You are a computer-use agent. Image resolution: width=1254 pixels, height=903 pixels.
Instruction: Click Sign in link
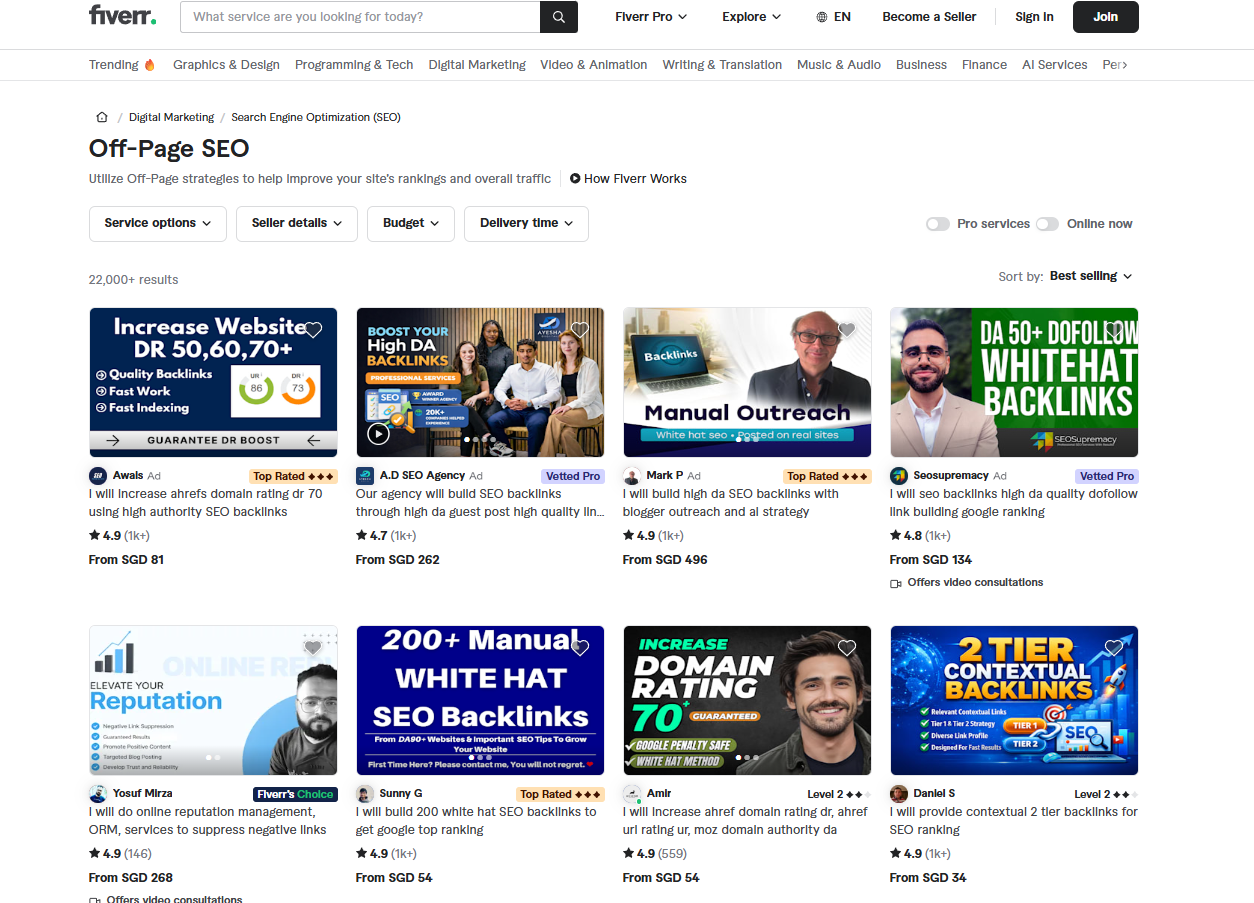click(1034, 17)
